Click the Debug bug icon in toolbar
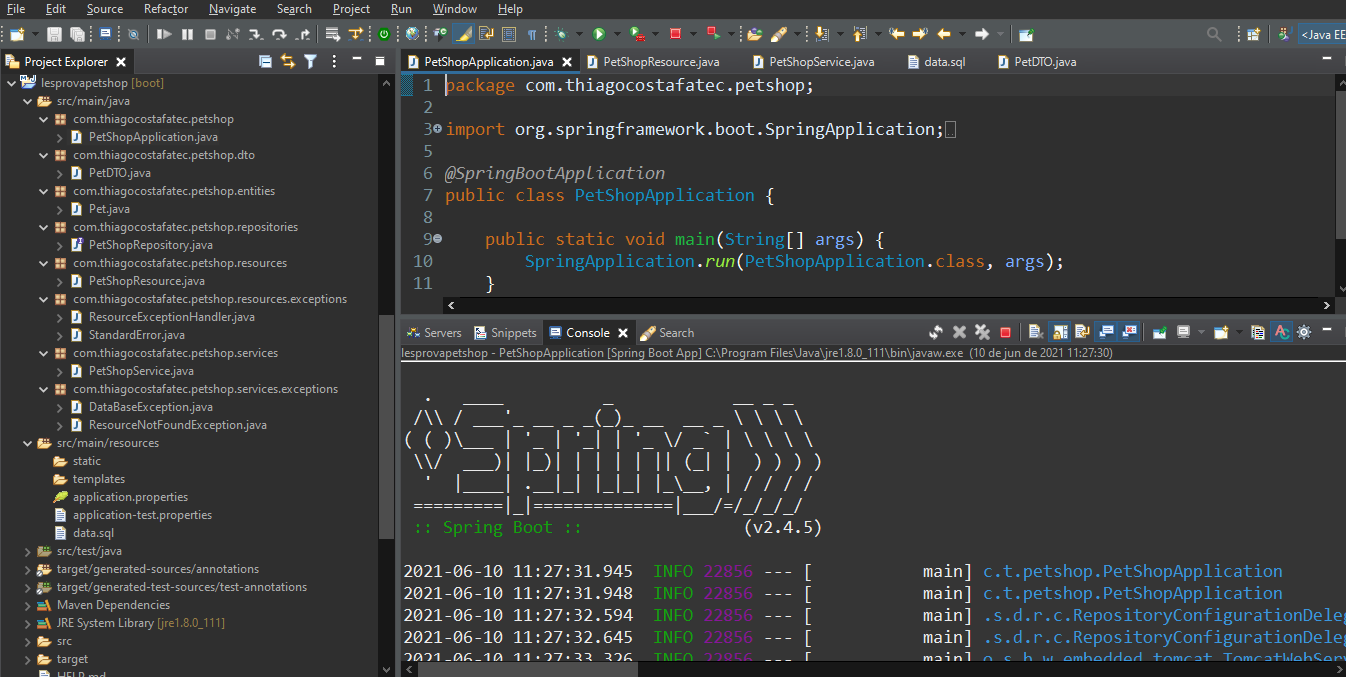This screenshot has height=677, width=1346. pyautogui.click(x=562, y=34)
